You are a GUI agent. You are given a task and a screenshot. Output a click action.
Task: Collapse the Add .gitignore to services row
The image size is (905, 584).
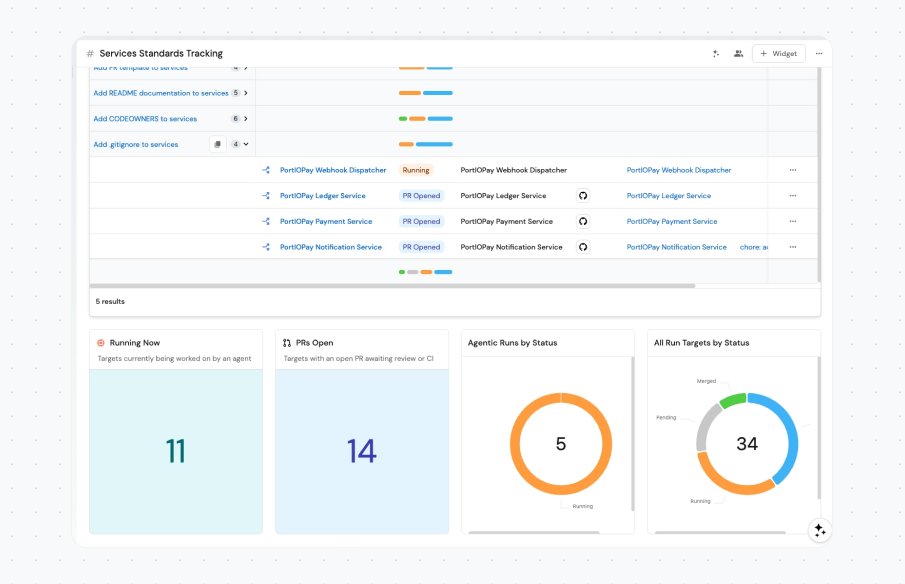pyautogui.click(x=246, y=144)
